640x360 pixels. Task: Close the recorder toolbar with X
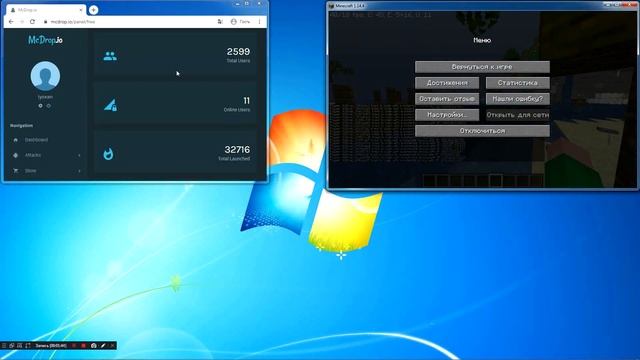[113, 346]
